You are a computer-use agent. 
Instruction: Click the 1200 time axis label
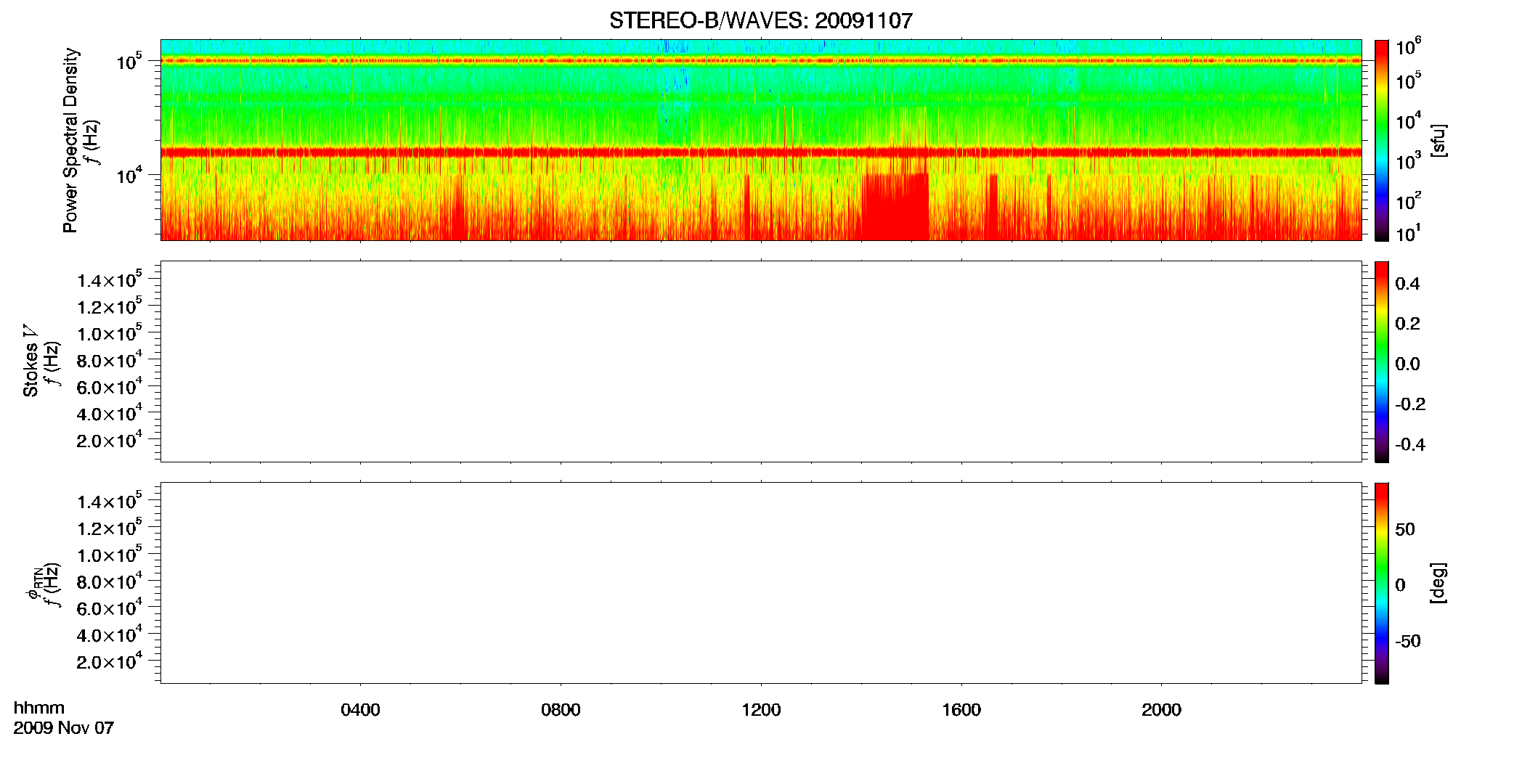tap(761, 710)
